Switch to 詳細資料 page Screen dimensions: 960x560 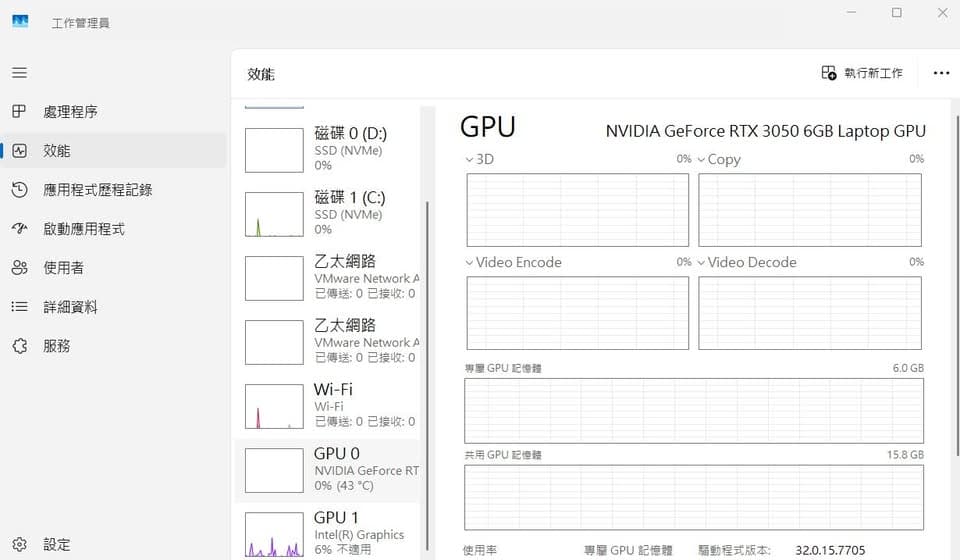coord(113,307)
